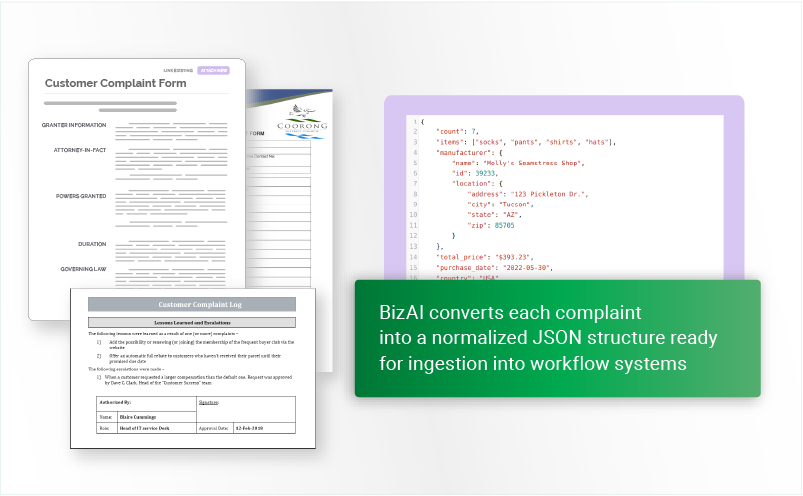
Task: Click the Duration section label
Action: pos(92,244)
